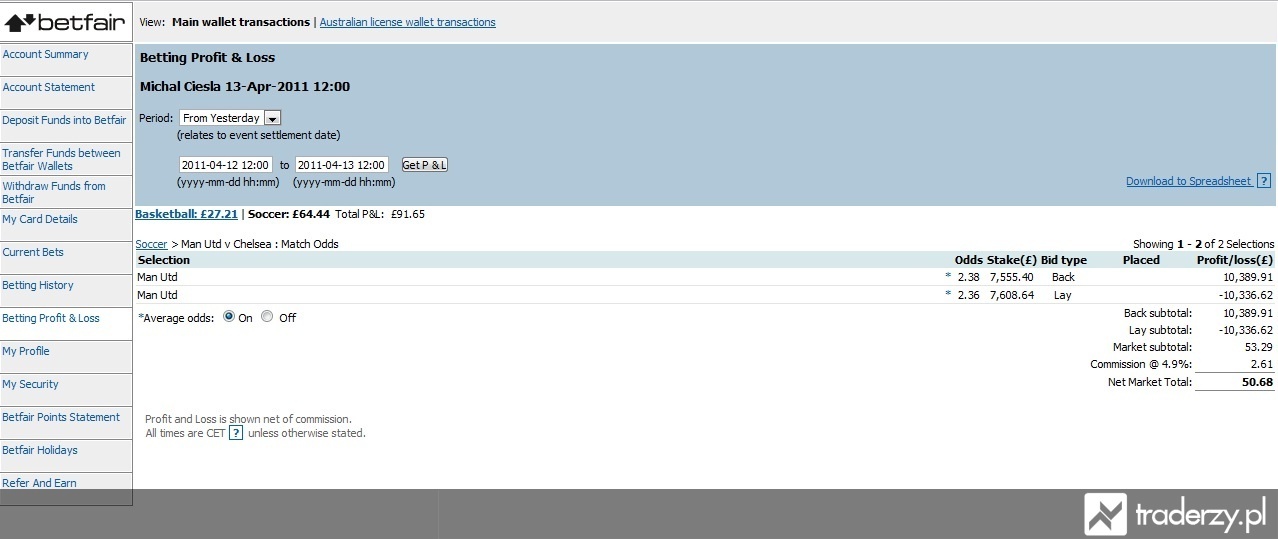Screen dimensions: 1278x539
Task: Click Commission value 2.61
Action: click(1261, 364)
